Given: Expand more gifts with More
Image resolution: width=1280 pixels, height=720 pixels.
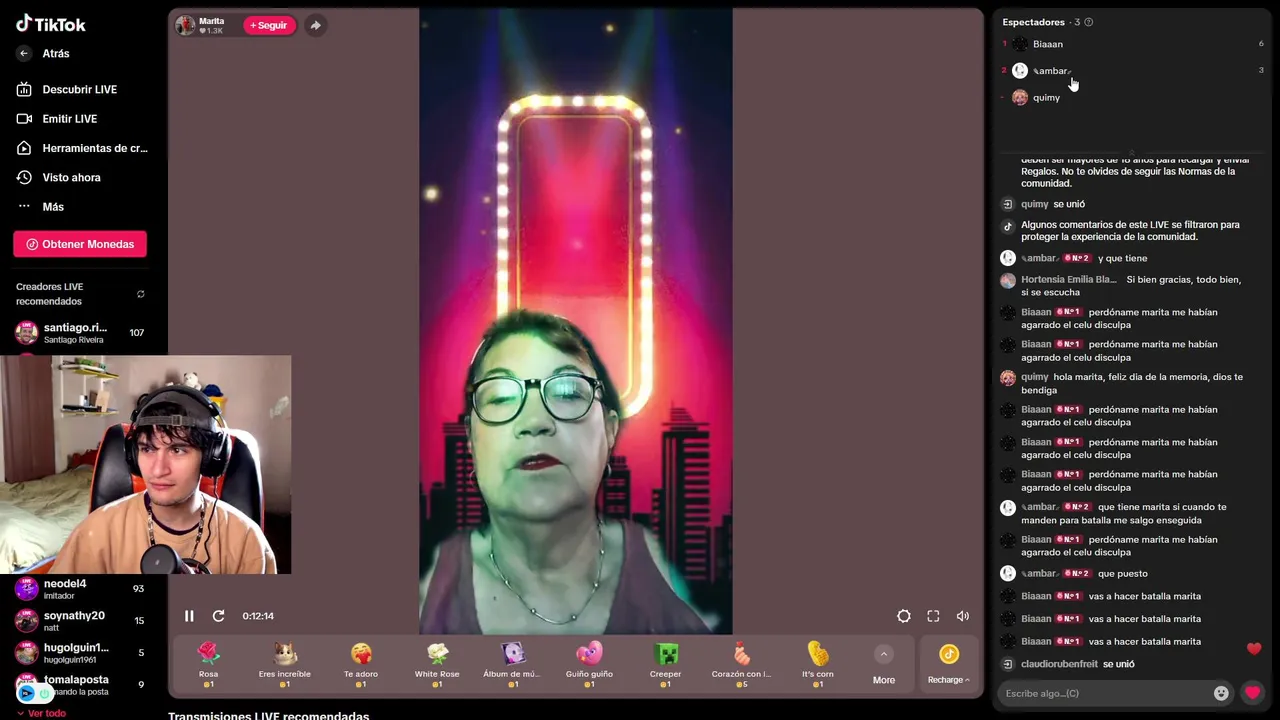Looking at the screenshot, I should (x=884, y=666).
